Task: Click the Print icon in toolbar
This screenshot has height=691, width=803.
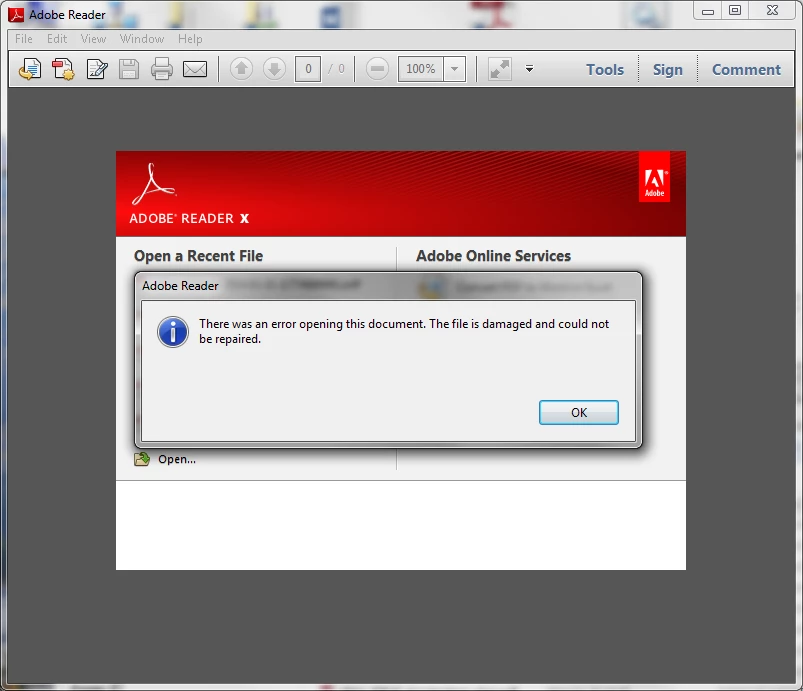Action: point(162,69)
